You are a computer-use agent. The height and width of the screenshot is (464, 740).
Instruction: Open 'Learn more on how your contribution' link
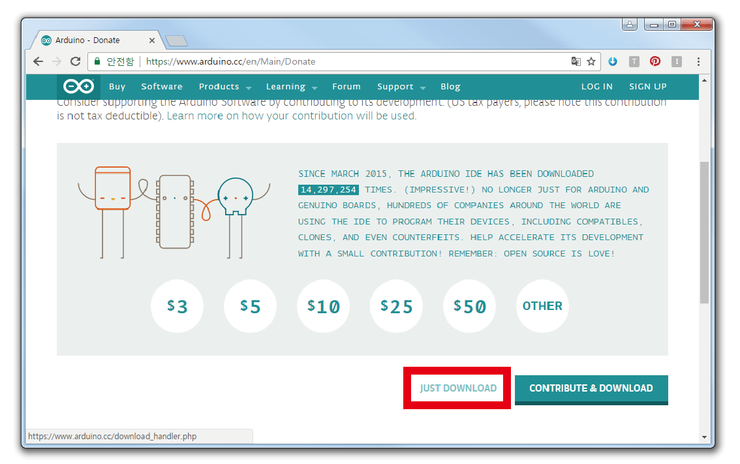point(291,116)
